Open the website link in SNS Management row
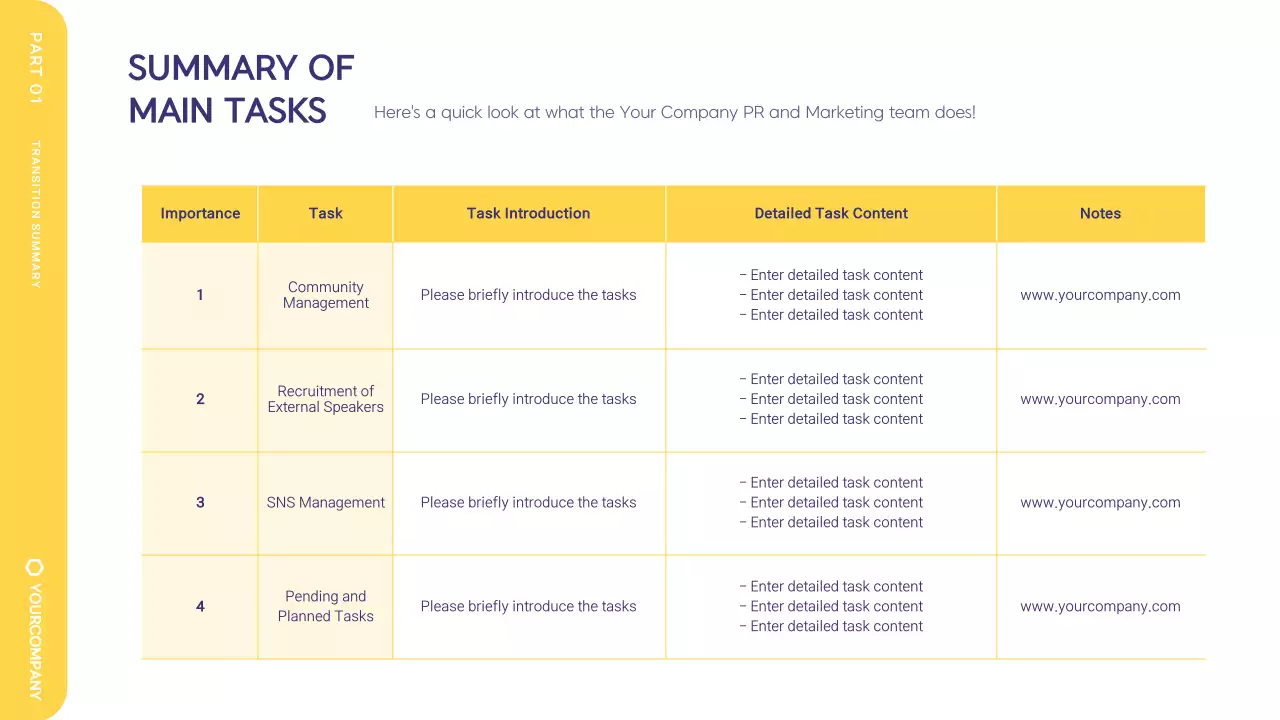Viewport: 1280px width, 720px height. click(1100, 503)
